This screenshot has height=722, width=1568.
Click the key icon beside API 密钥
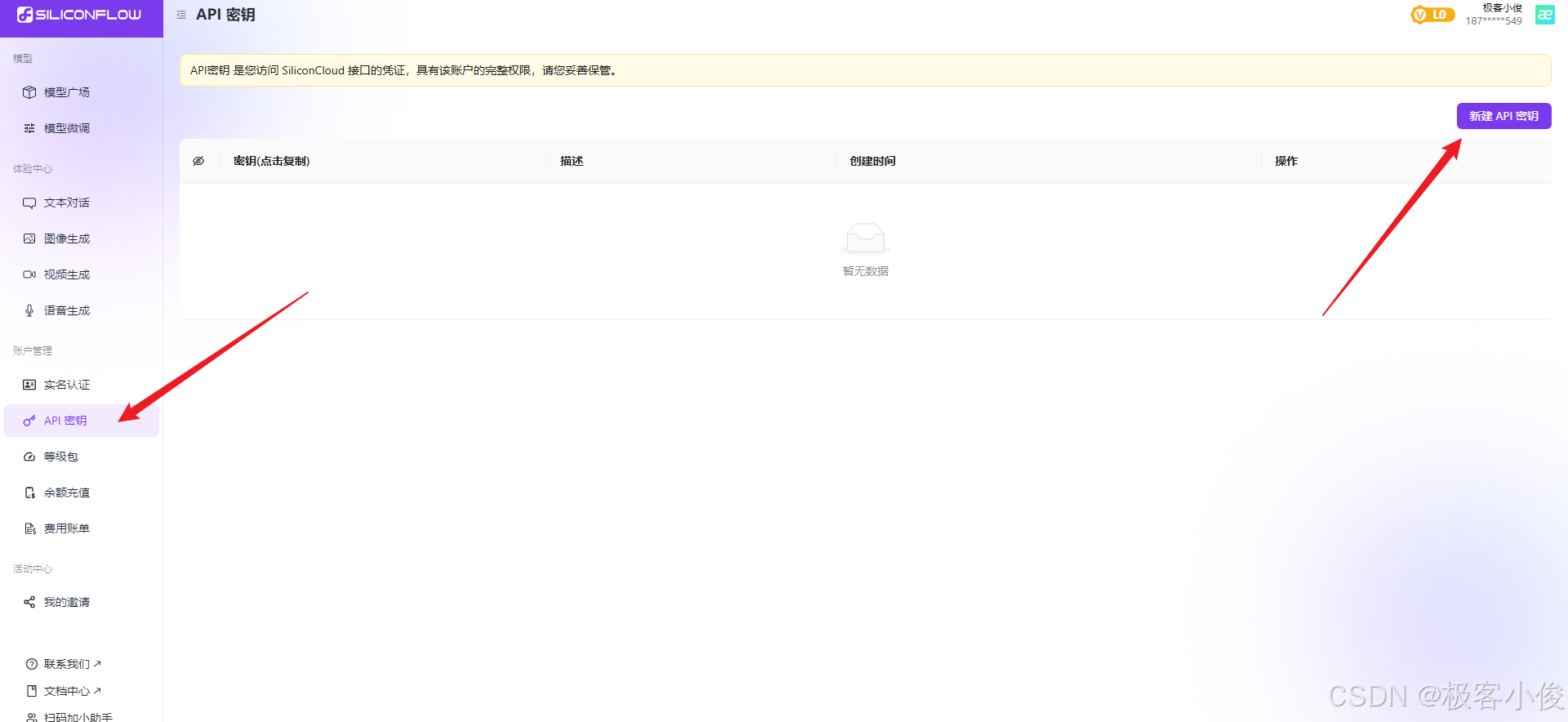pyautogui.click(x=29, y=421)
